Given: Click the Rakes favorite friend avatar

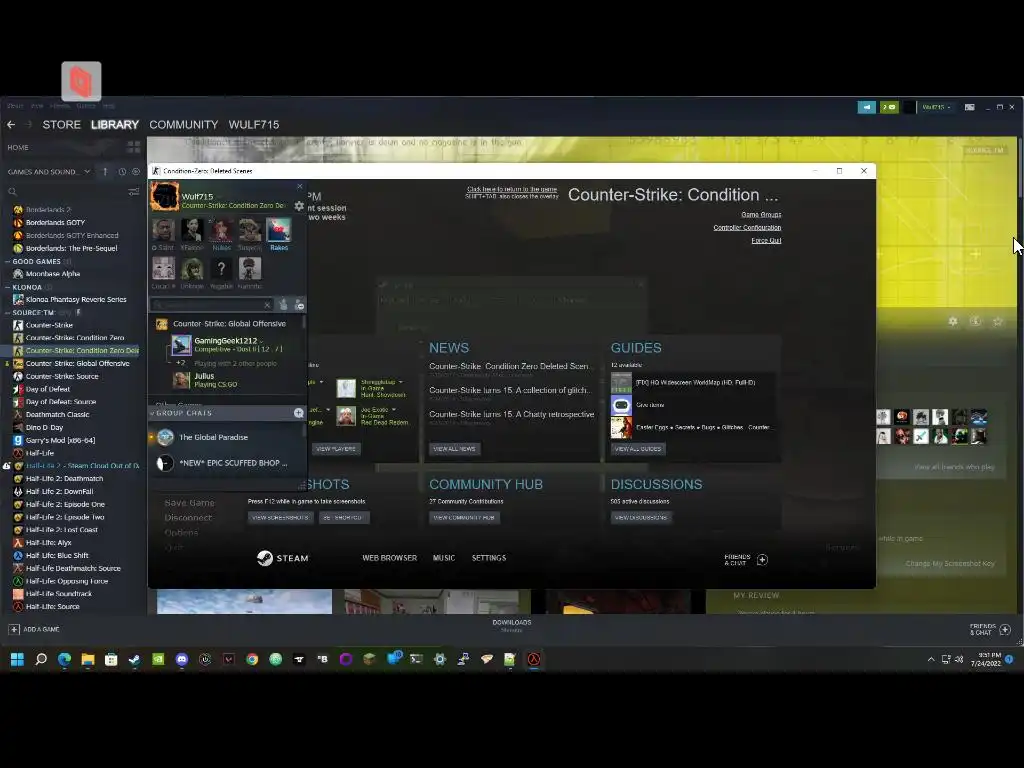Looking at the screenshot, I should (x=279, y=230).
